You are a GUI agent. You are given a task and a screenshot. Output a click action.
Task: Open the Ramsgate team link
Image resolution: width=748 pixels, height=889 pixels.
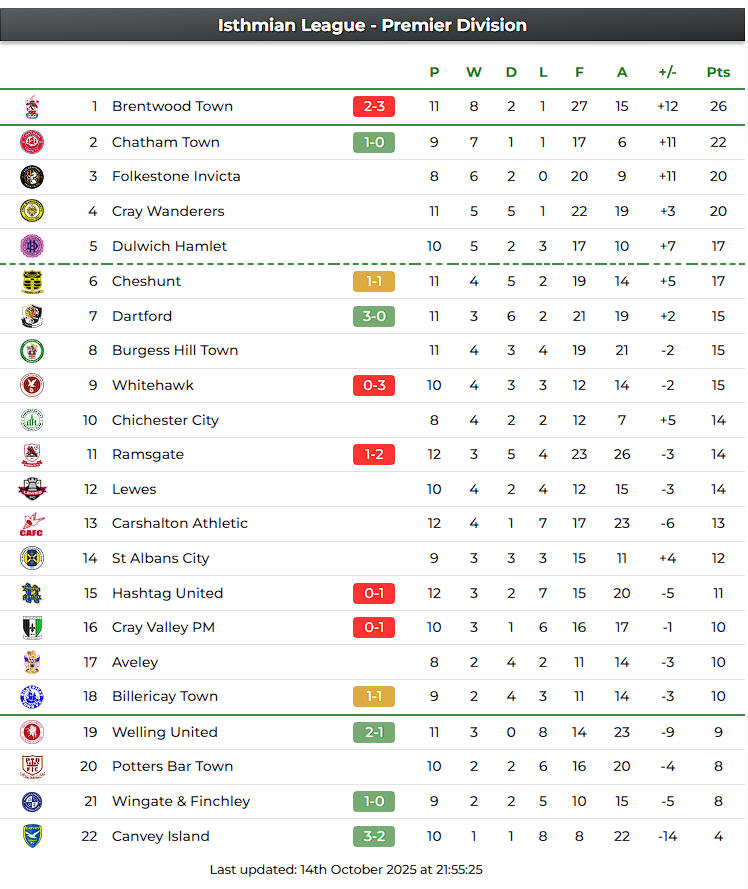pos(148,454)
